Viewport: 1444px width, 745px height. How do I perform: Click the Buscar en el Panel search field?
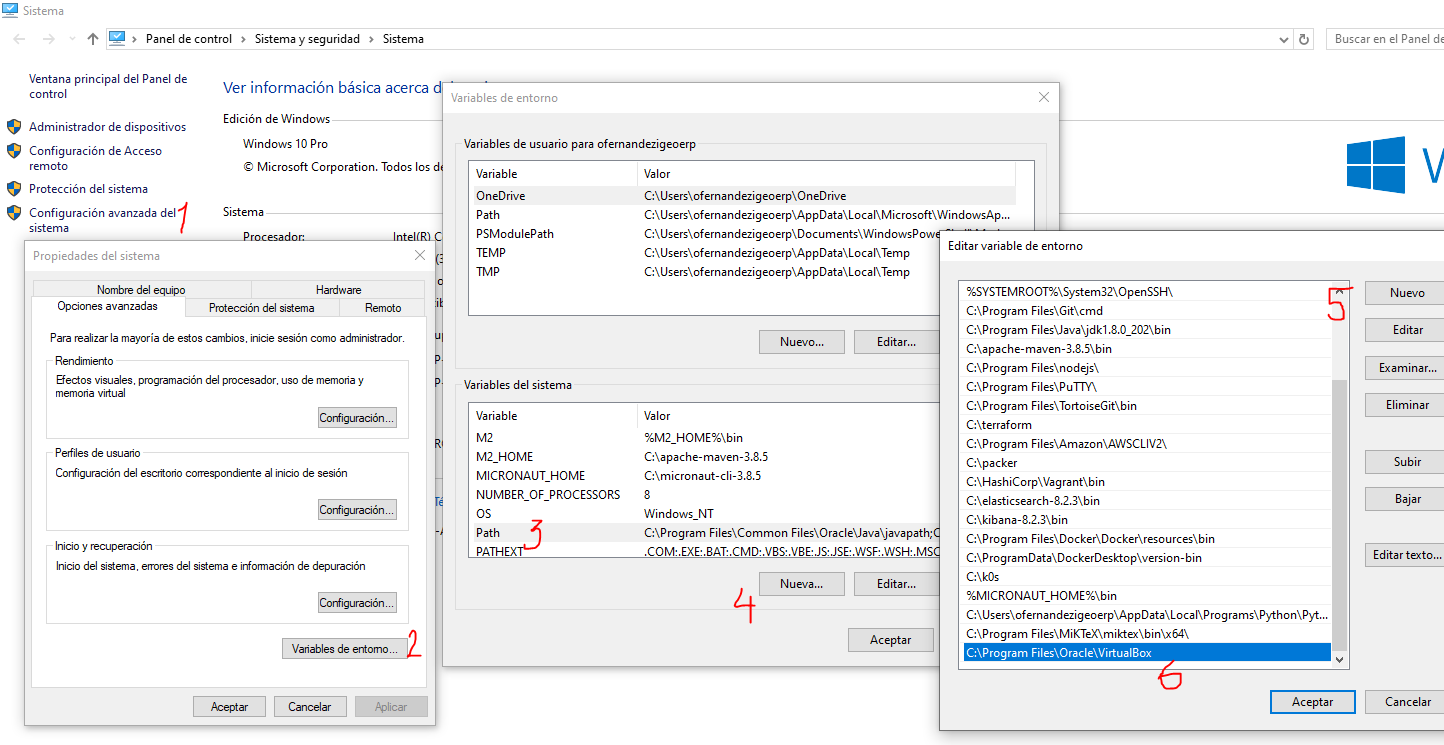click(x=1386, y=39)
